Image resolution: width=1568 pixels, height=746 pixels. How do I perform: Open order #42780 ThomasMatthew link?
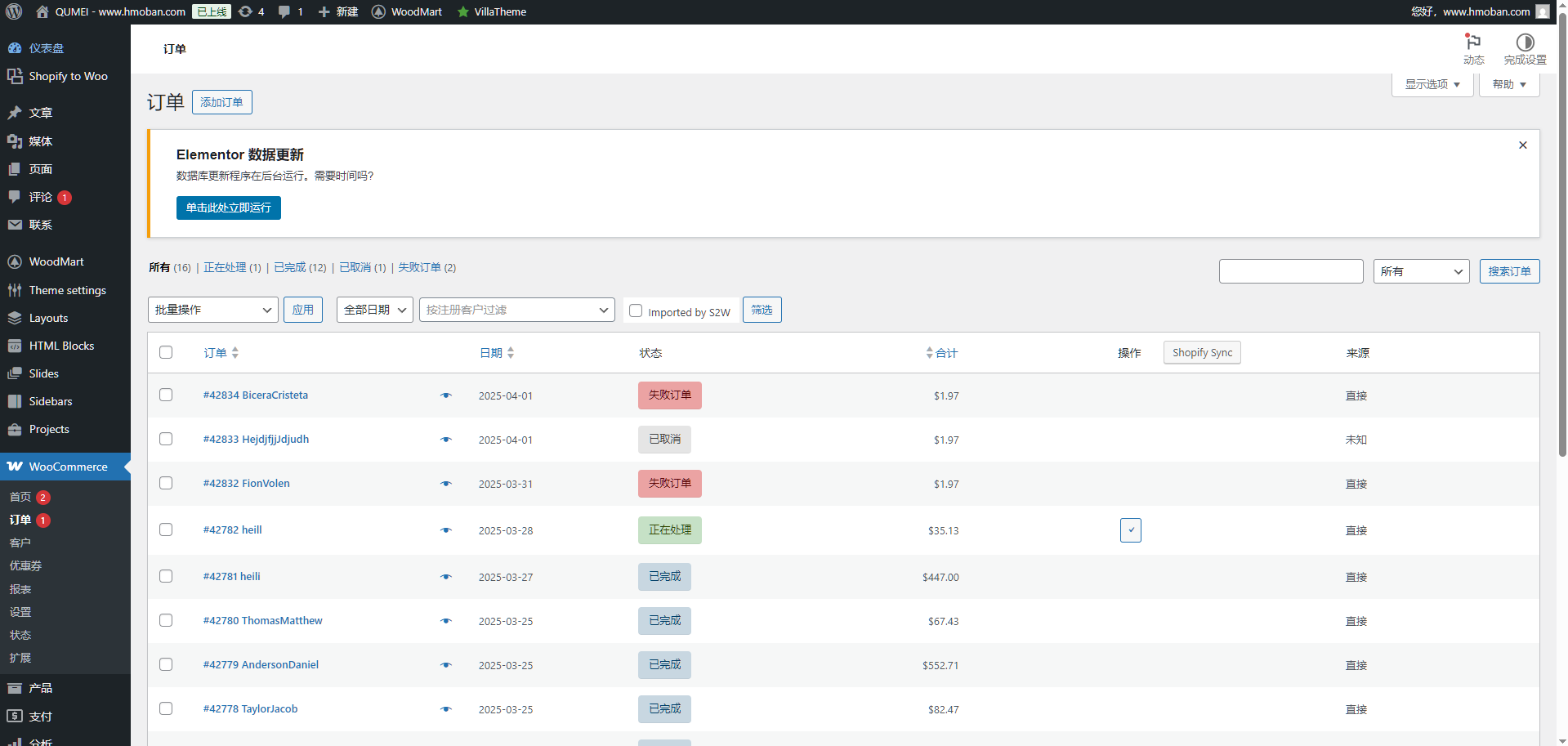coord(262,620)
